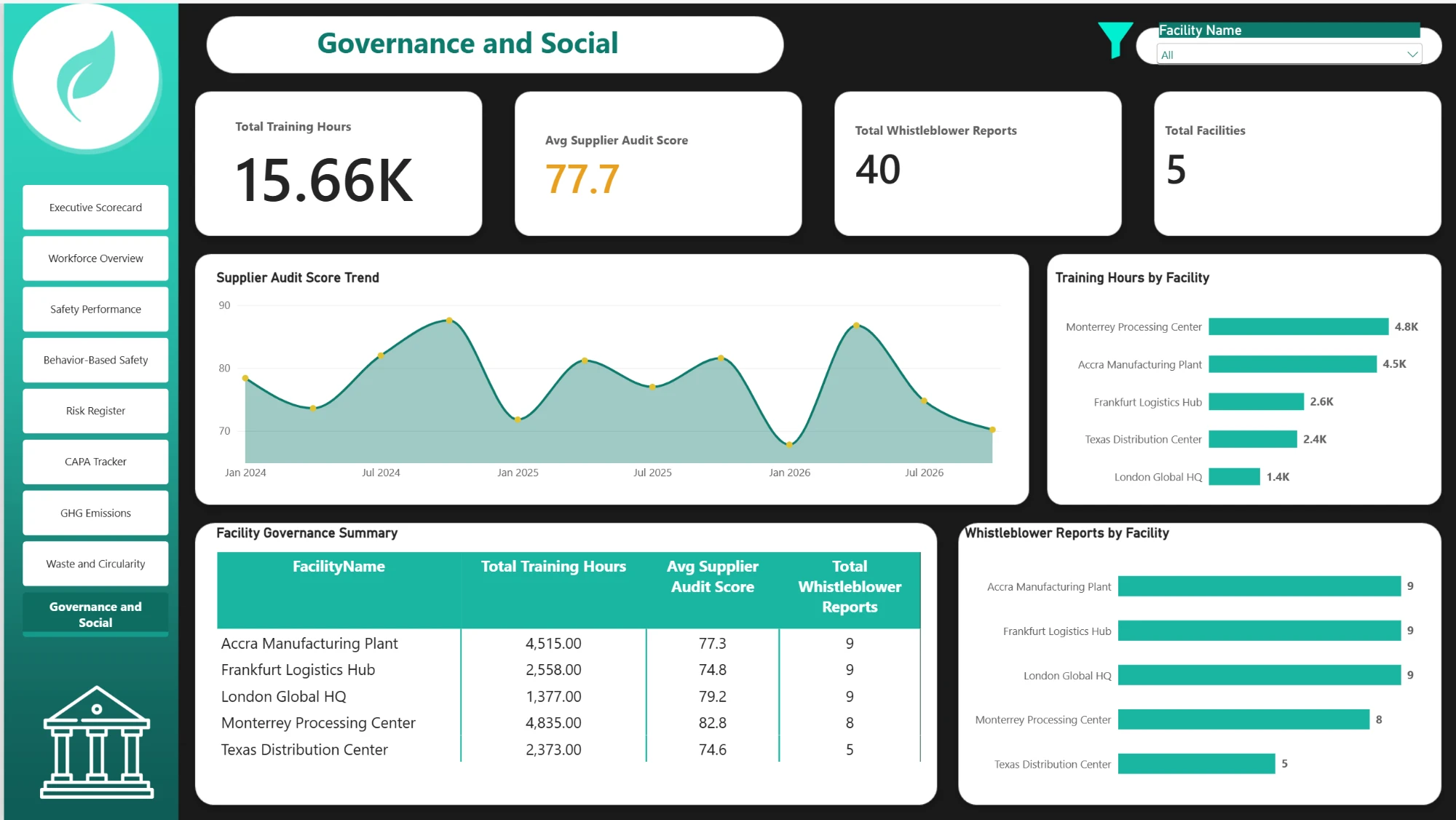Open the Facility Name dropdown
The width and height of the screenshot is (1456, 820).
click(1289, 55)
